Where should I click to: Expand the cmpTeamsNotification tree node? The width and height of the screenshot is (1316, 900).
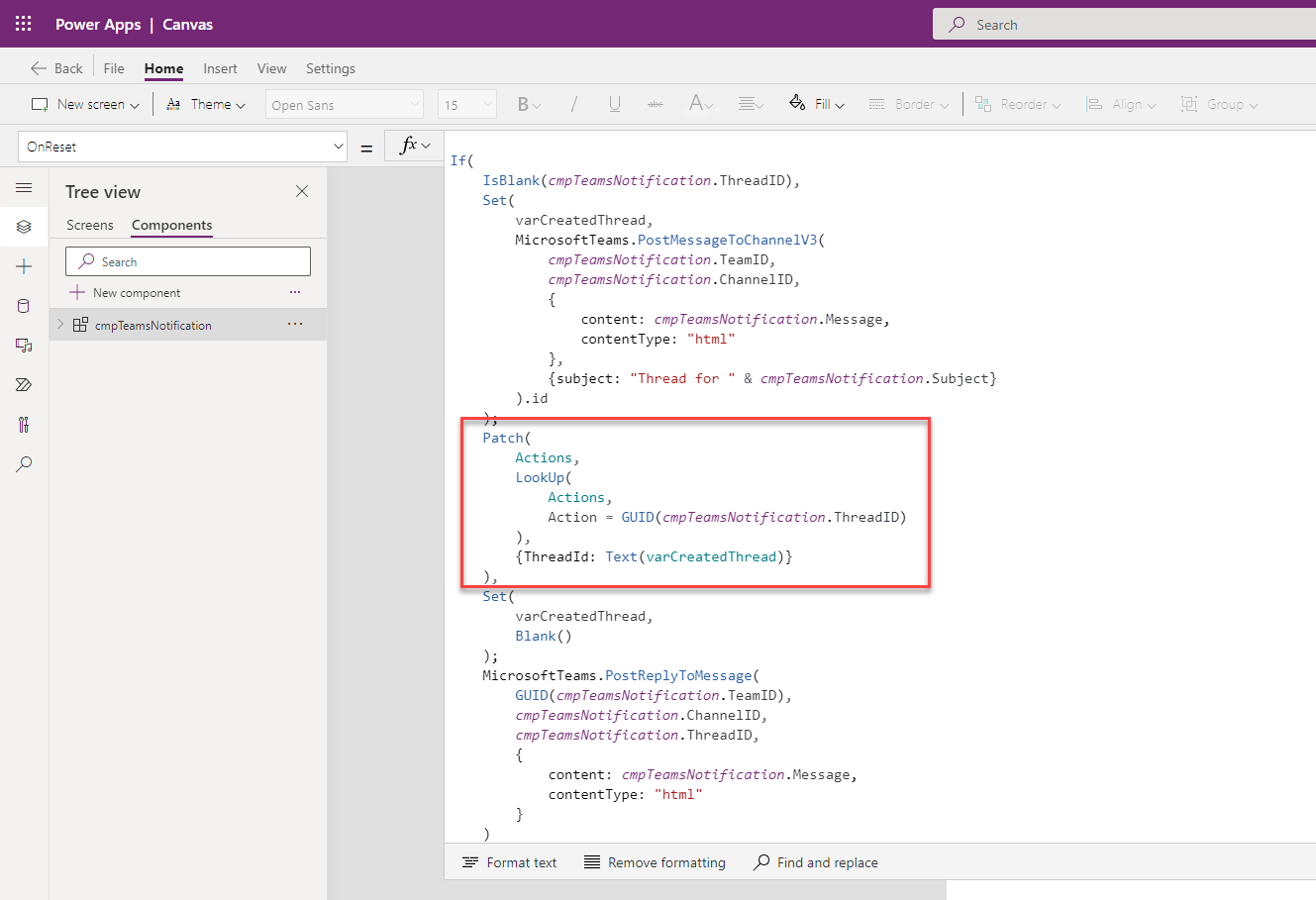click(60, 325)
